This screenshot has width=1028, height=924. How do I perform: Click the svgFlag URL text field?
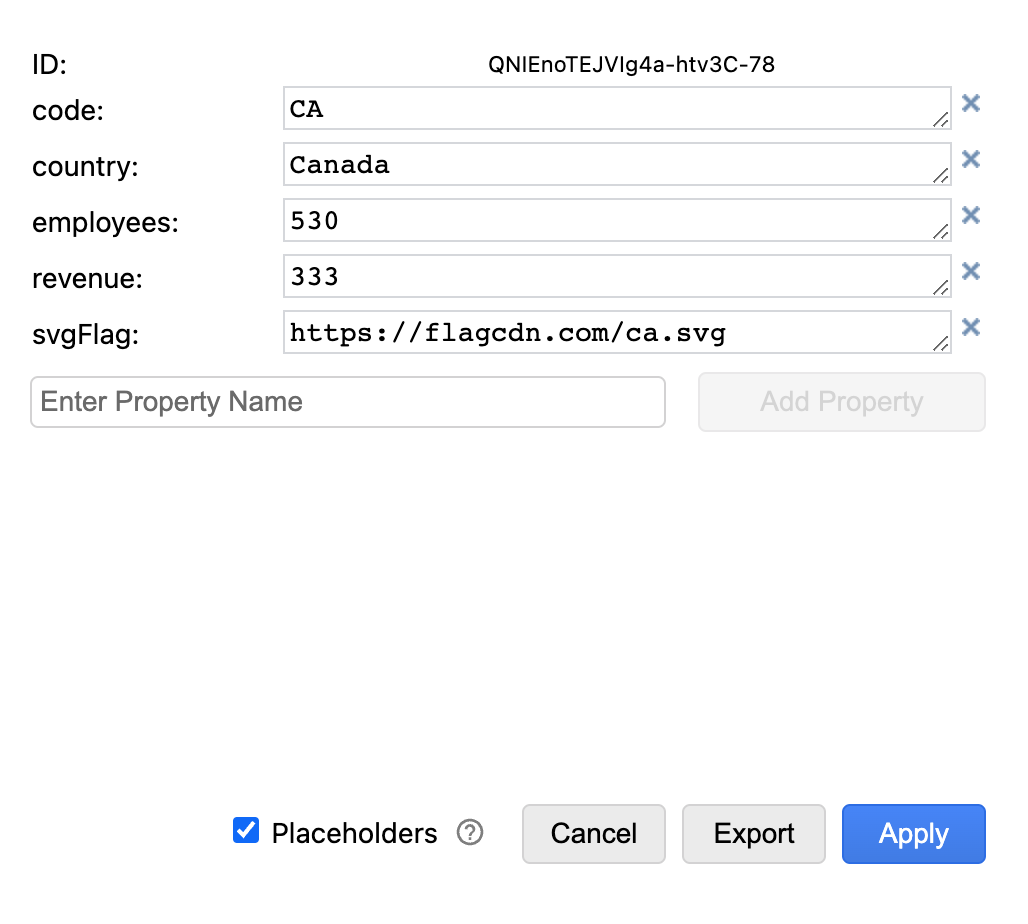coord(617,332)
